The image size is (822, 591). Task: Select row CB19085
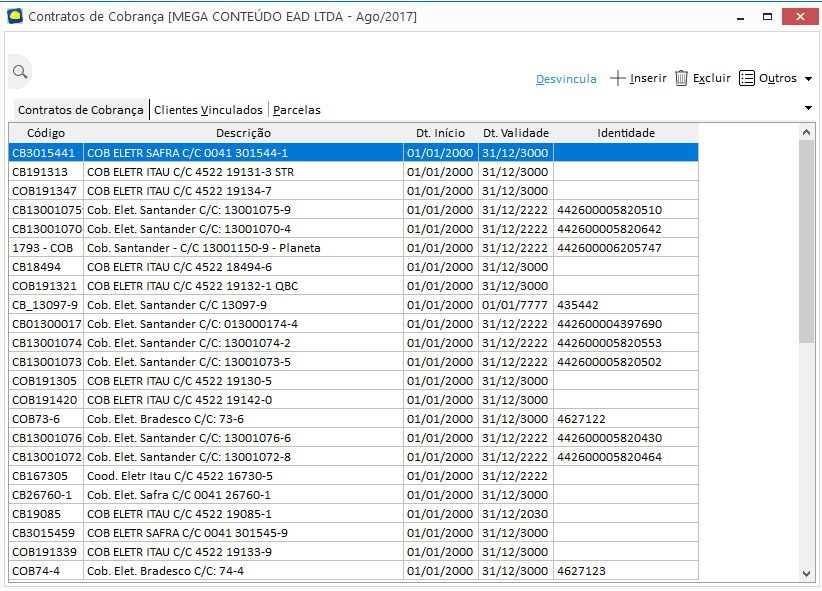coord(353,514)
